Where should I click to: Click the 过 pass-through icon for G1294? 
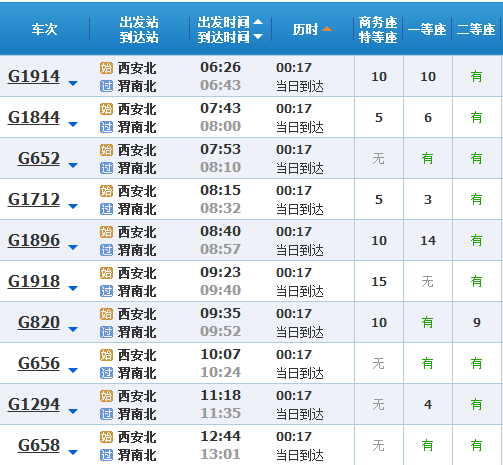(106, 414)
